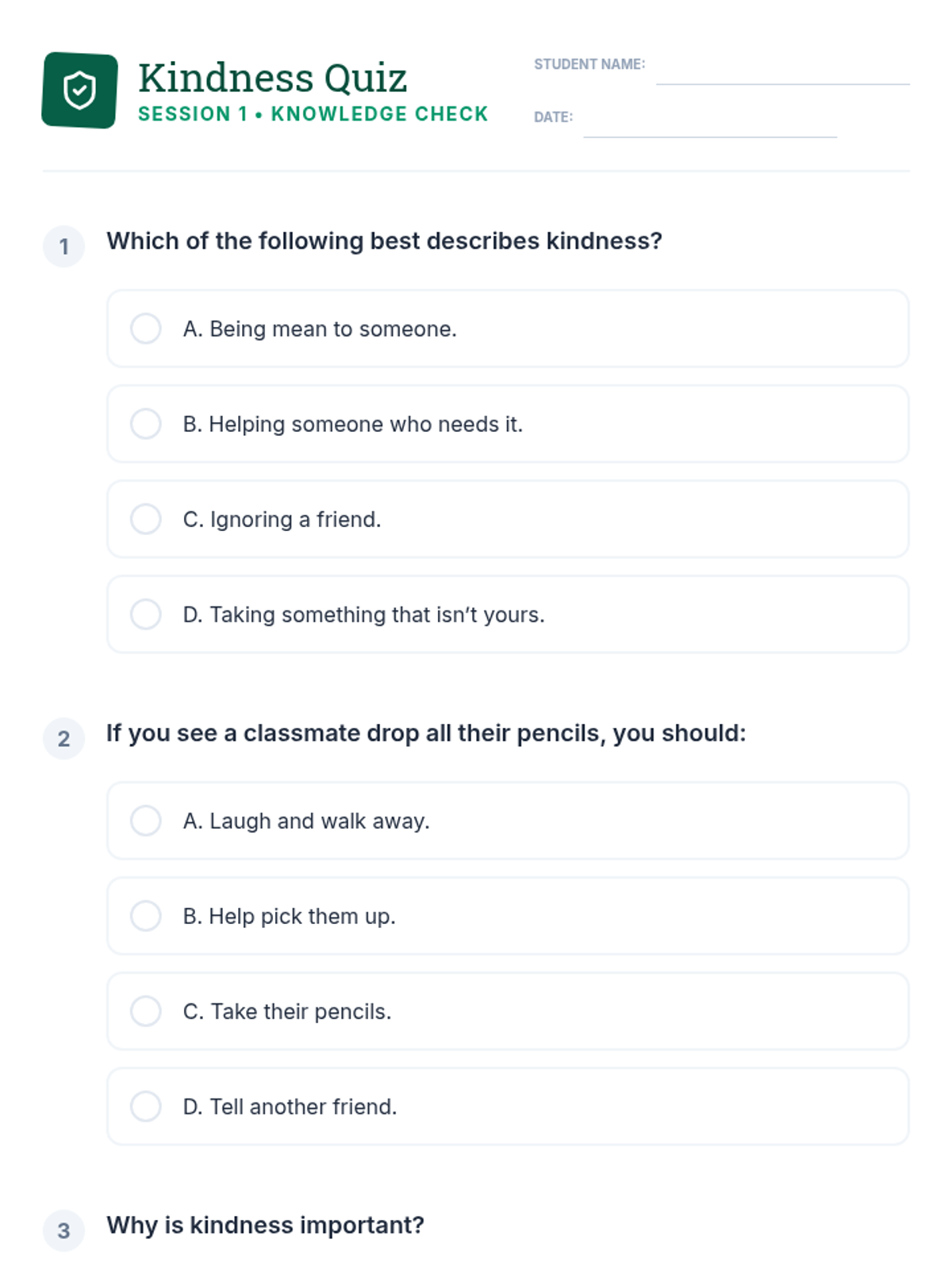Pick "Taking something that isn't yours" radio
952x1270 pixels.
(146, 614)
